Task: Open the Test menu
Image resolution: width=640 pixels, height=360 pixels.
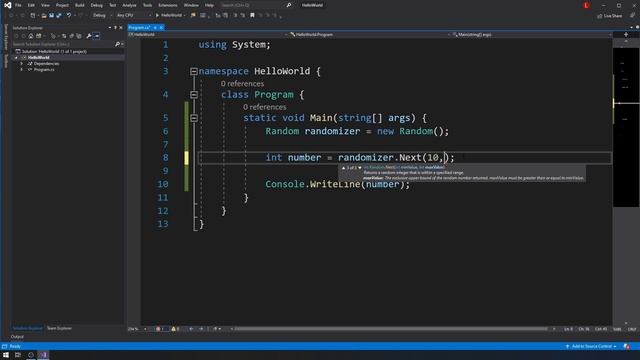Action: coord(113,5)
